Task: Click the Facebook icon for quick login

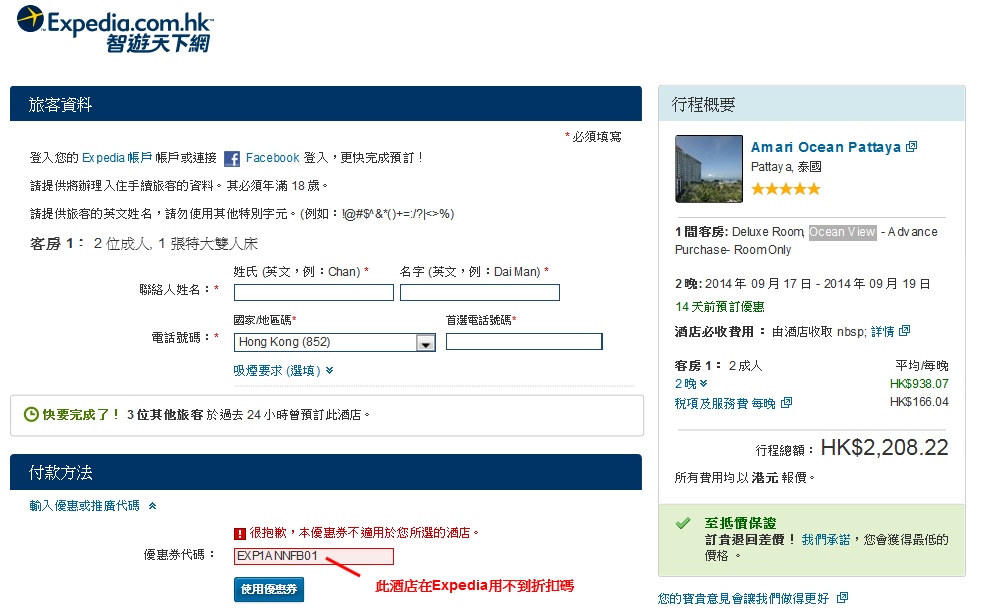Action: pos(231,156)
